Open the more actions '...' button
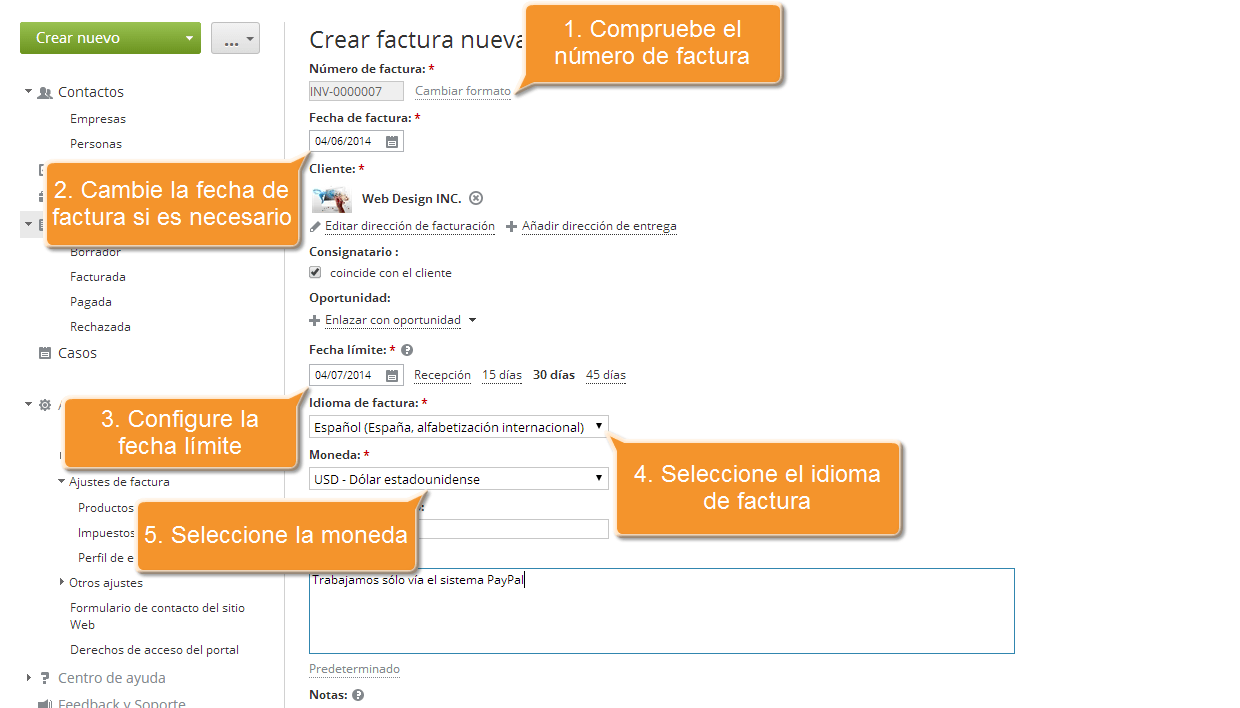The width and height of the screenshot is (1240, 708). [236, 38]
